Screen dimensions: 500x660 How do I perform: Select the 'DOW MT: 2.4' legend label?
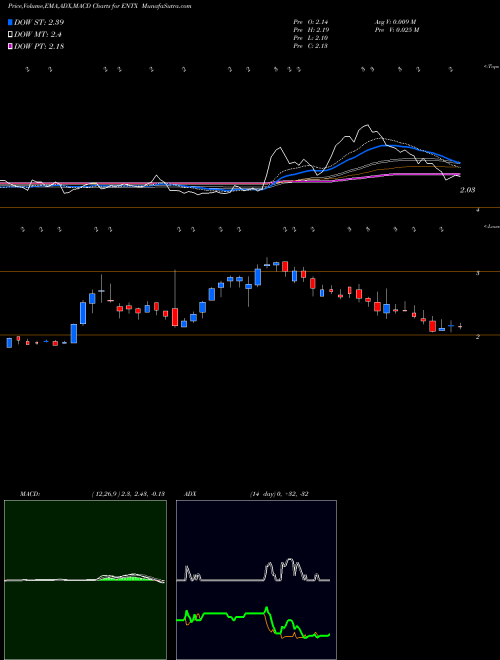tap(38, 35)
